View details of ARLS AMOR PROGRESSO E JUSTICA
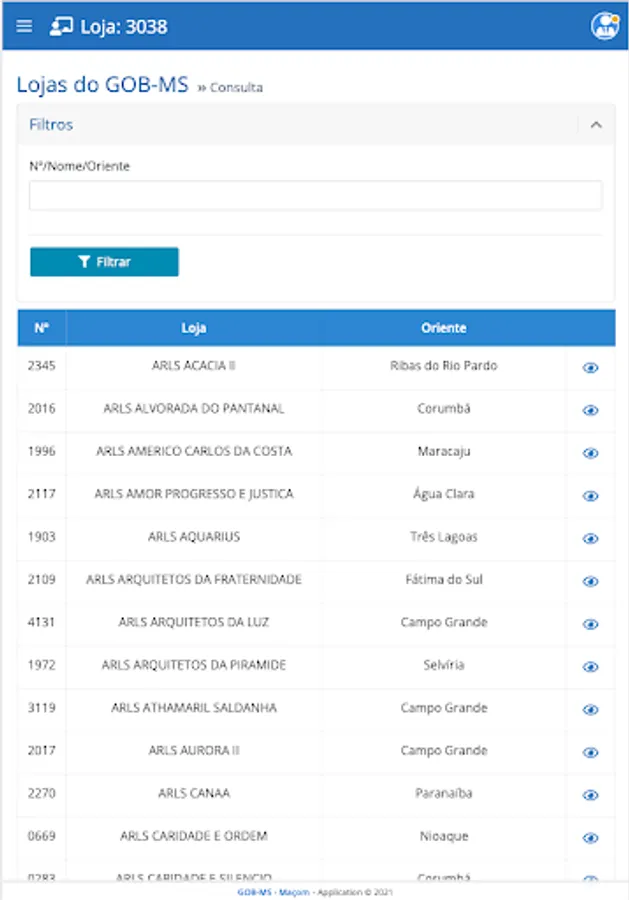 591,495
